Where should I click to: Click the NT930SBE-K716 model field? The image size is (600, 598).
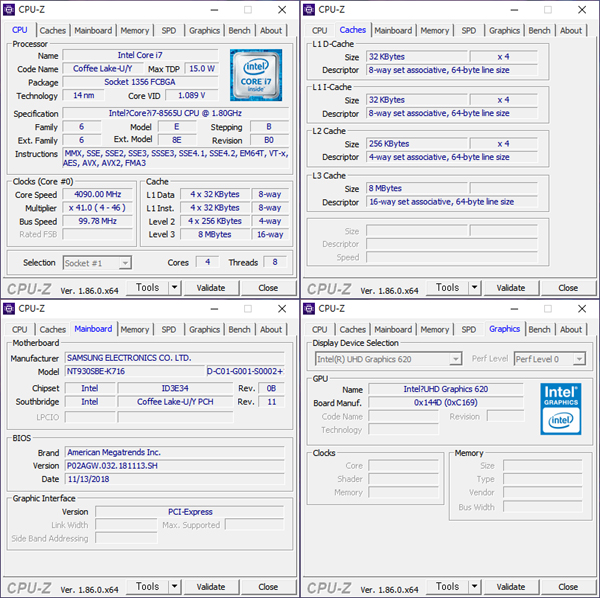[135, 371]
